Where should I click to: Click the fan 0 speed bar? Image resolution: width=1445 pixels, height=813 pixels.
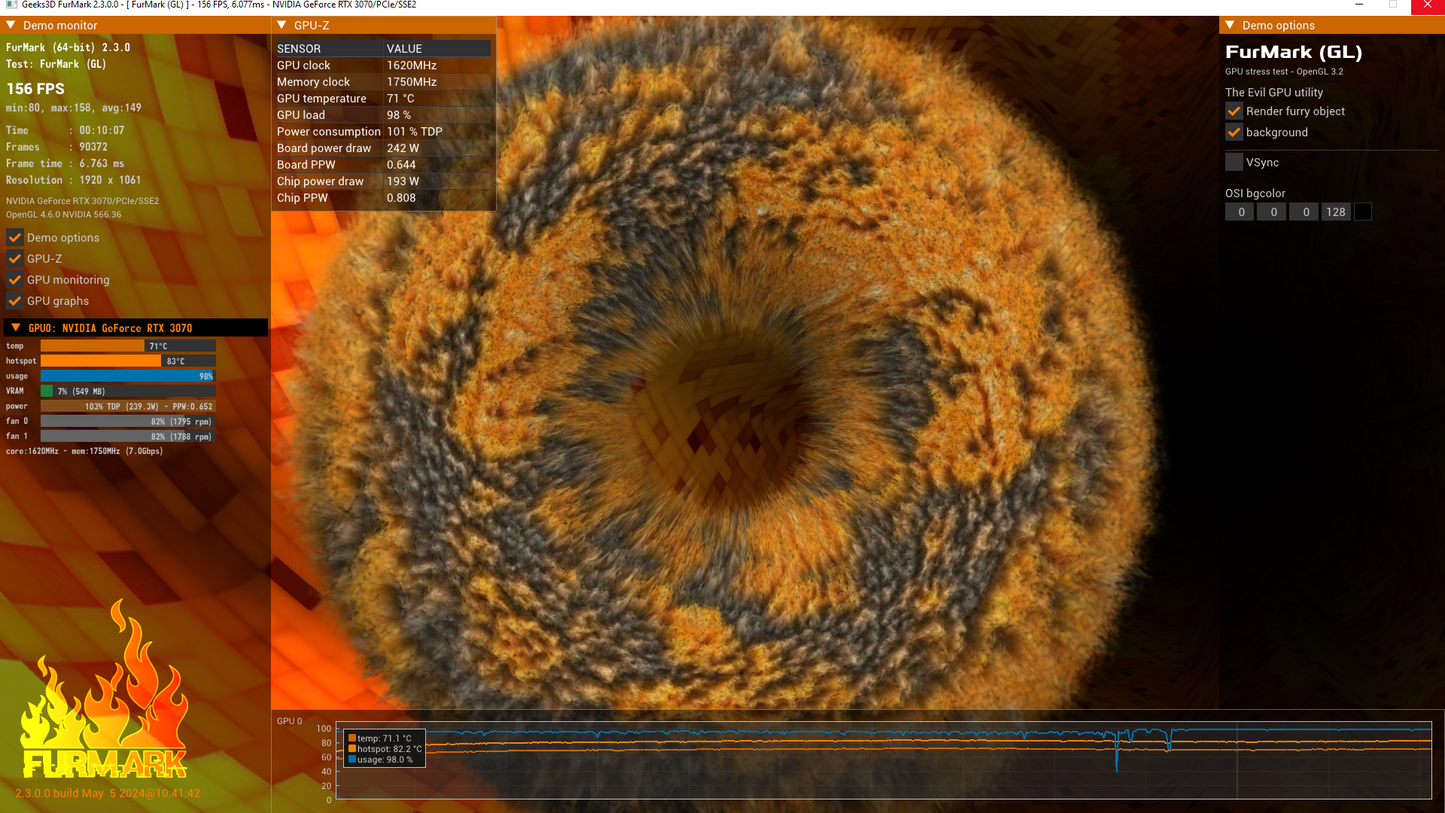pos(128,421)
